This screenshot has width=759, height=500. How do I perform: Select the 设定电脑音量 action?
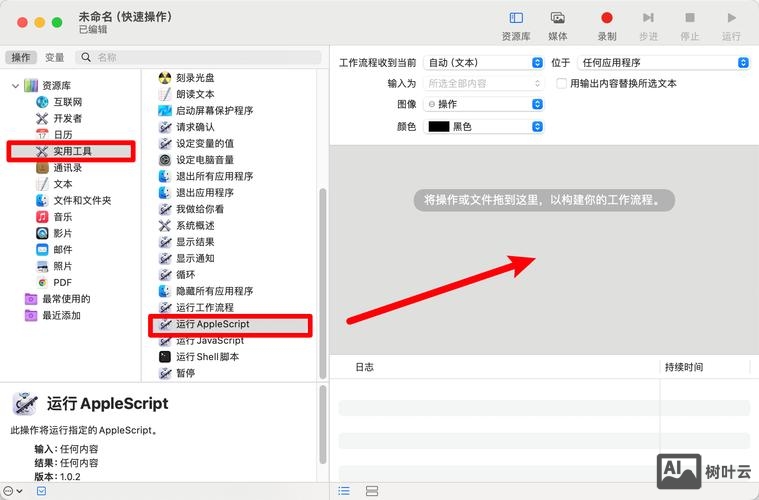(197, 160)
